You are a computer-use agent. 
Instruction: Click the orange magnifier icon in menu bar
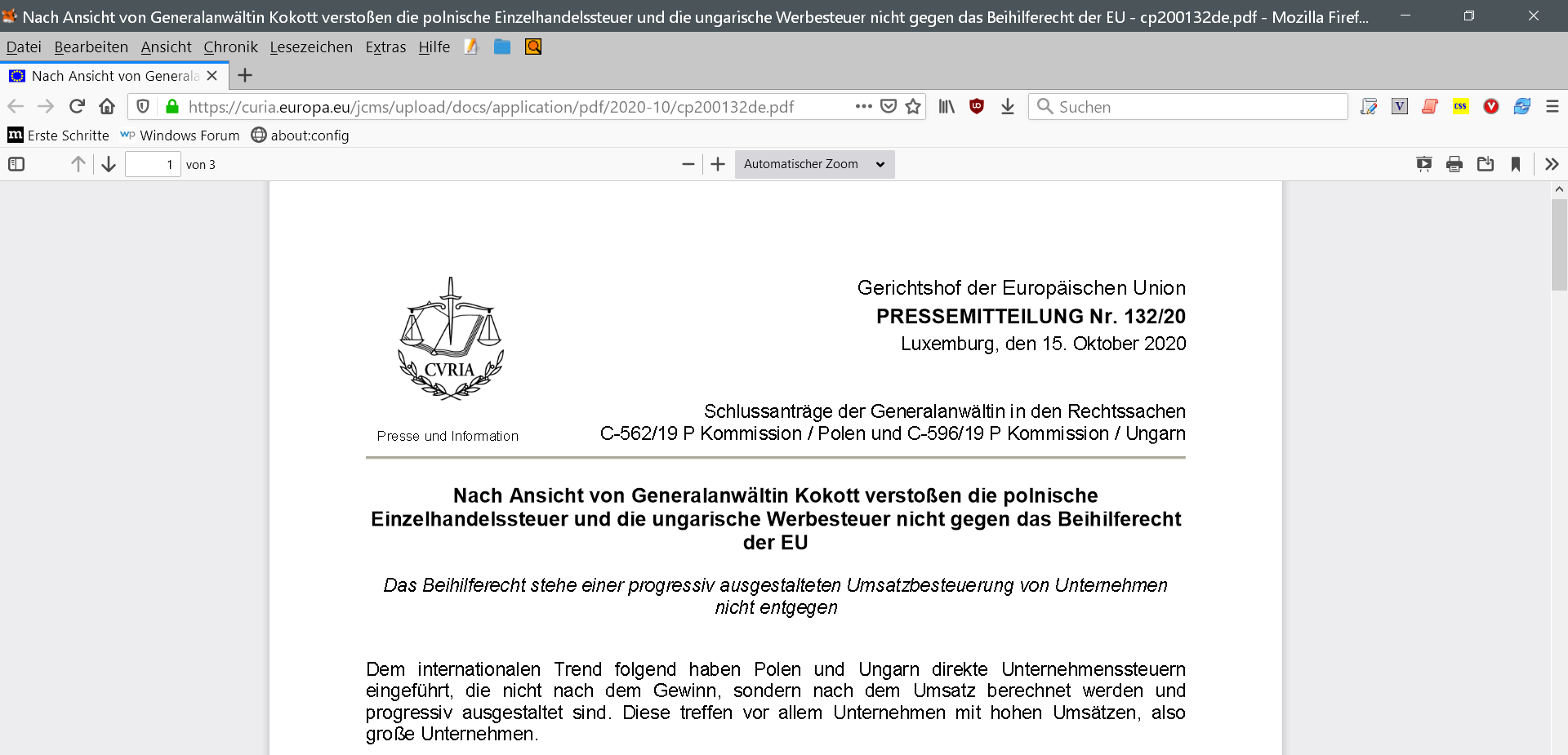point(533,47)
